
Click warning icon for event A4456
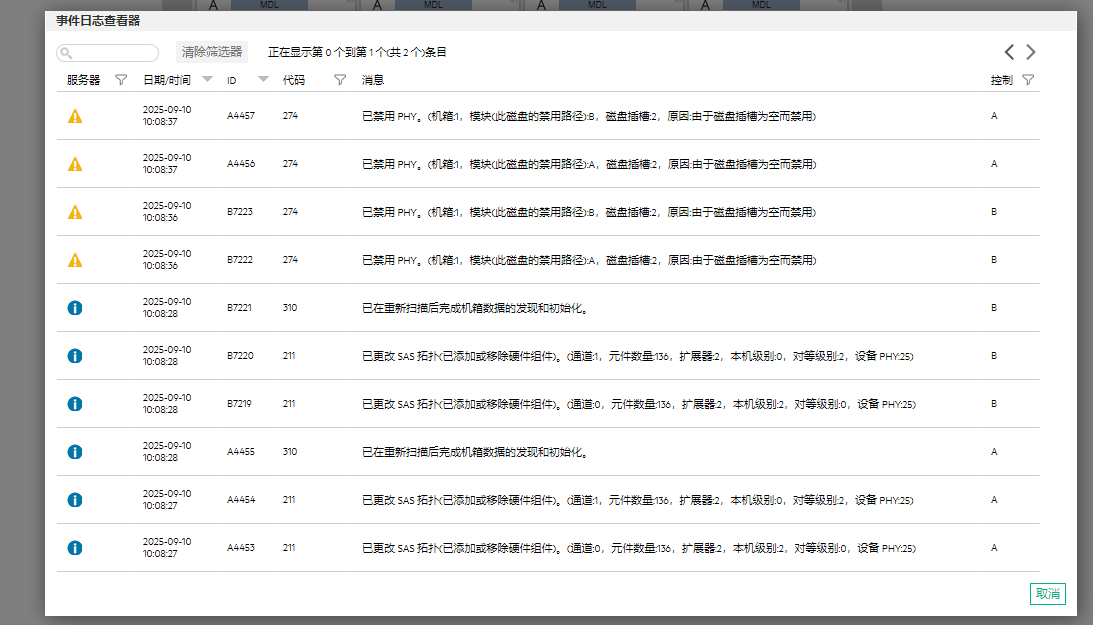(75, 164)
